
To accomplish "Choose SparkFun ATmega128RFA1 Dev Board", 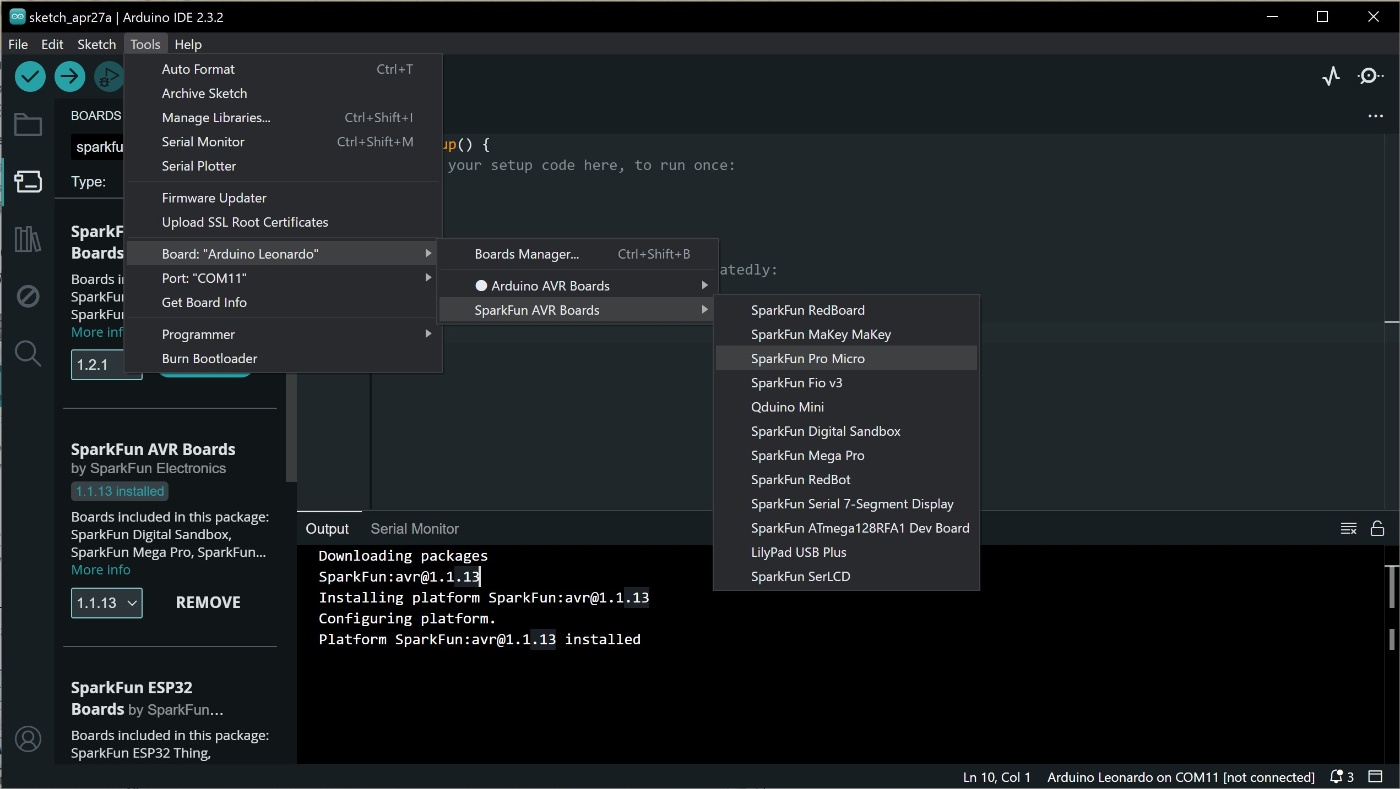I will 846,528.
